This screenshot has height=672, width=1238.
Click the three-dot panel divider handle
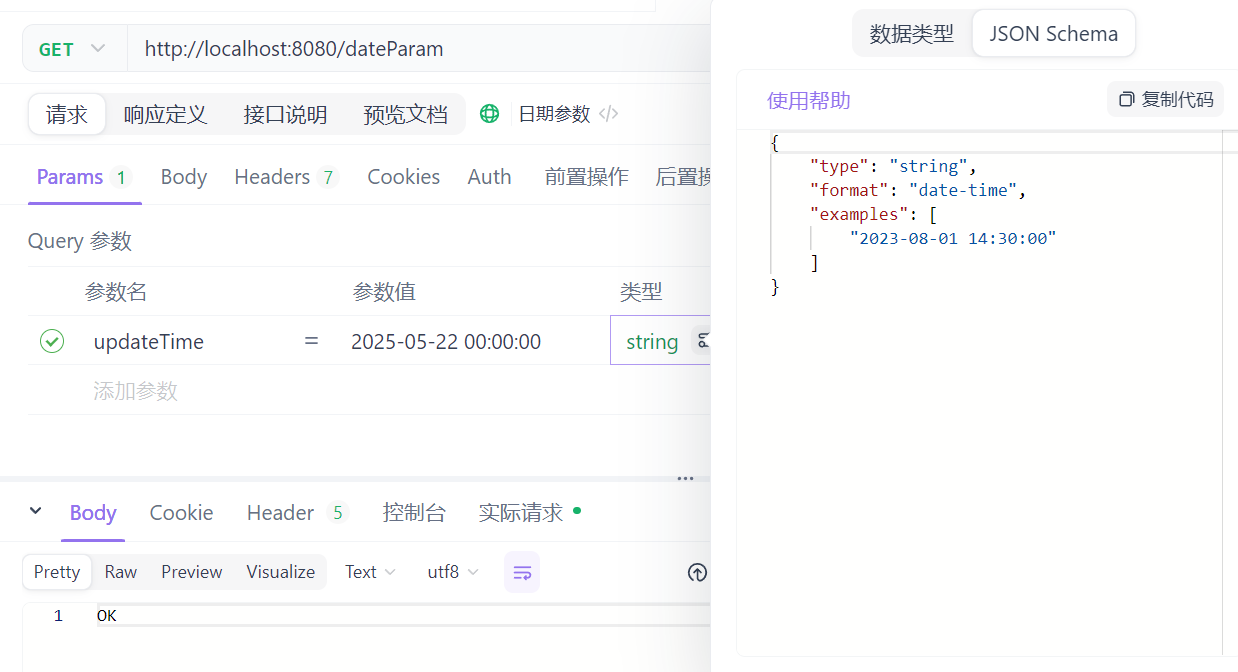685,478
